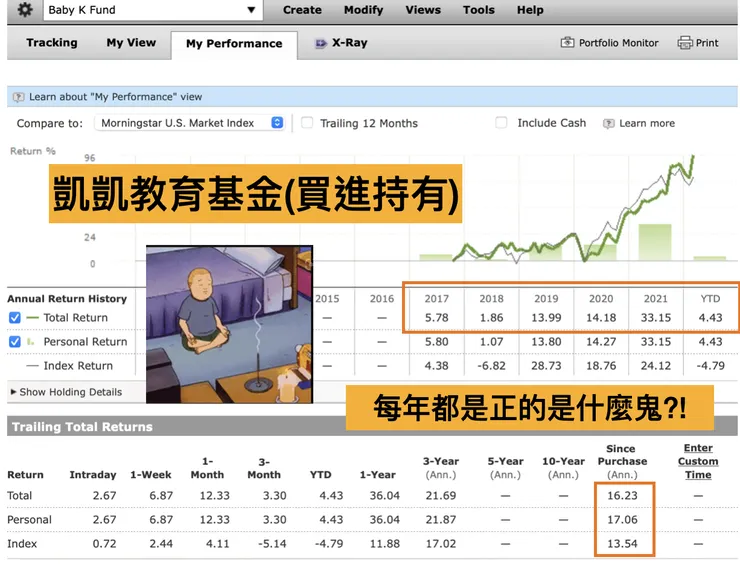Click the 2018 Index Return value -6.82
Viewport: 740px width, 566px height.
(491, 366)
